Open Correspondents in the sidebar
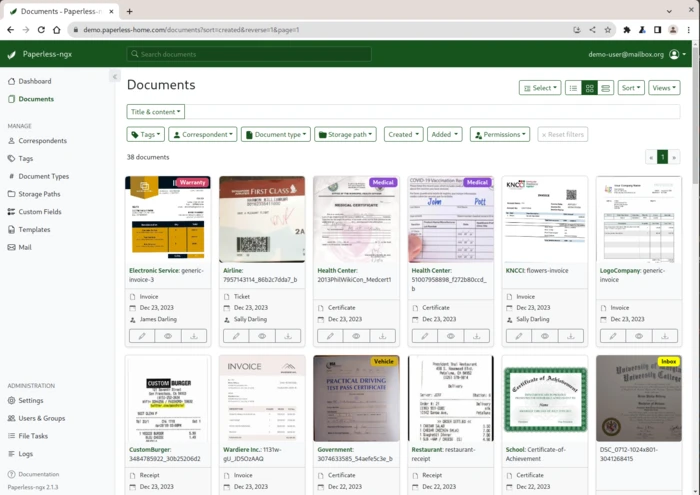700x495 pixels. point(42,141)
